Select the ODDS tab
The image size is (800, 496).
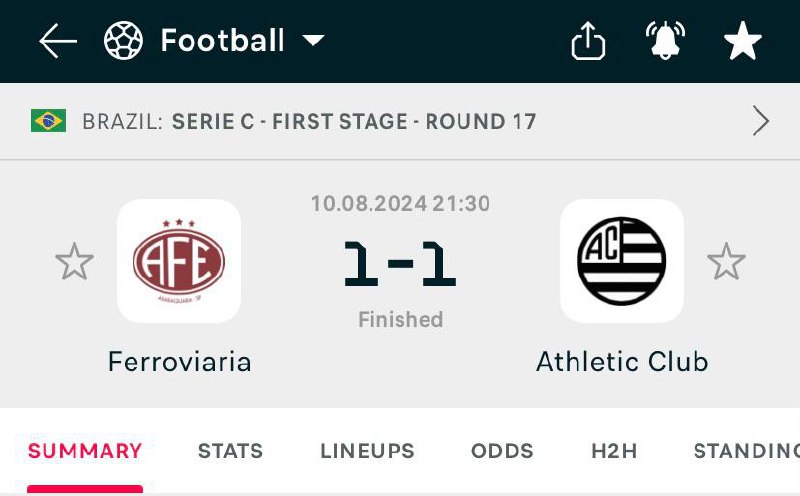502,451
